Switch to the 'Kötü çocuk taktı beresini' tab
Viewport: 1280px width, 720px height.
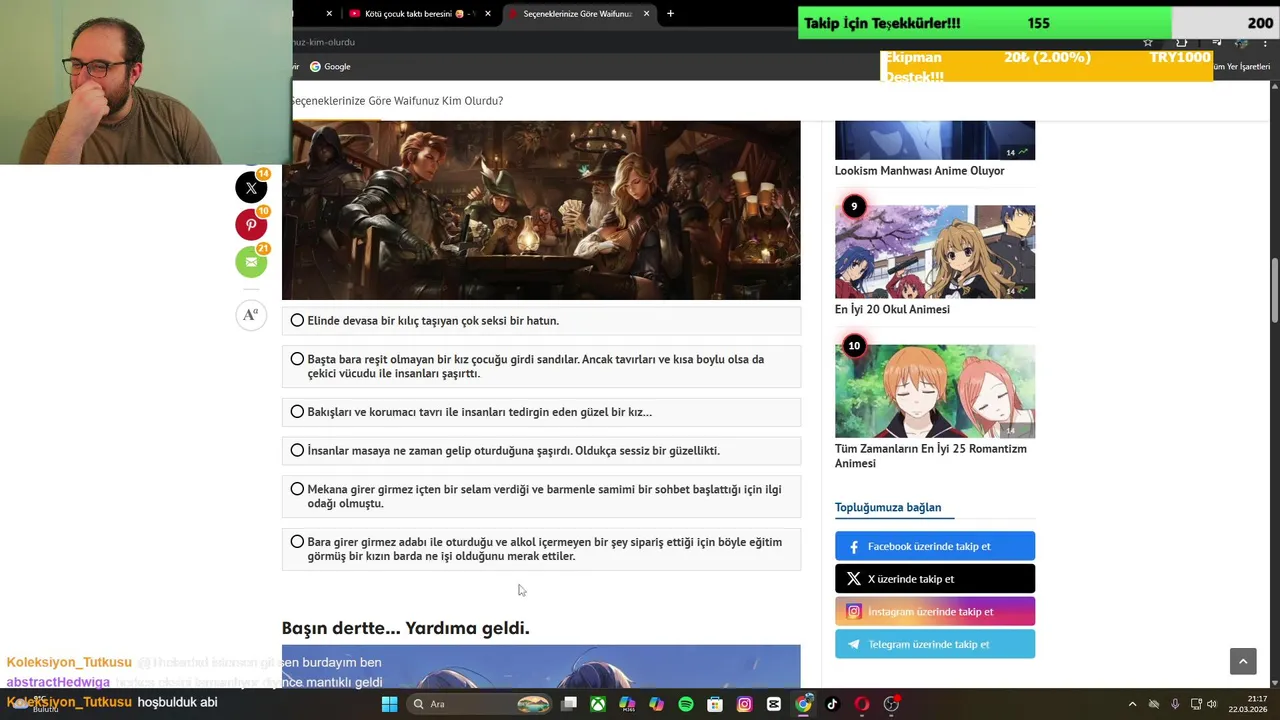[420, 14]
